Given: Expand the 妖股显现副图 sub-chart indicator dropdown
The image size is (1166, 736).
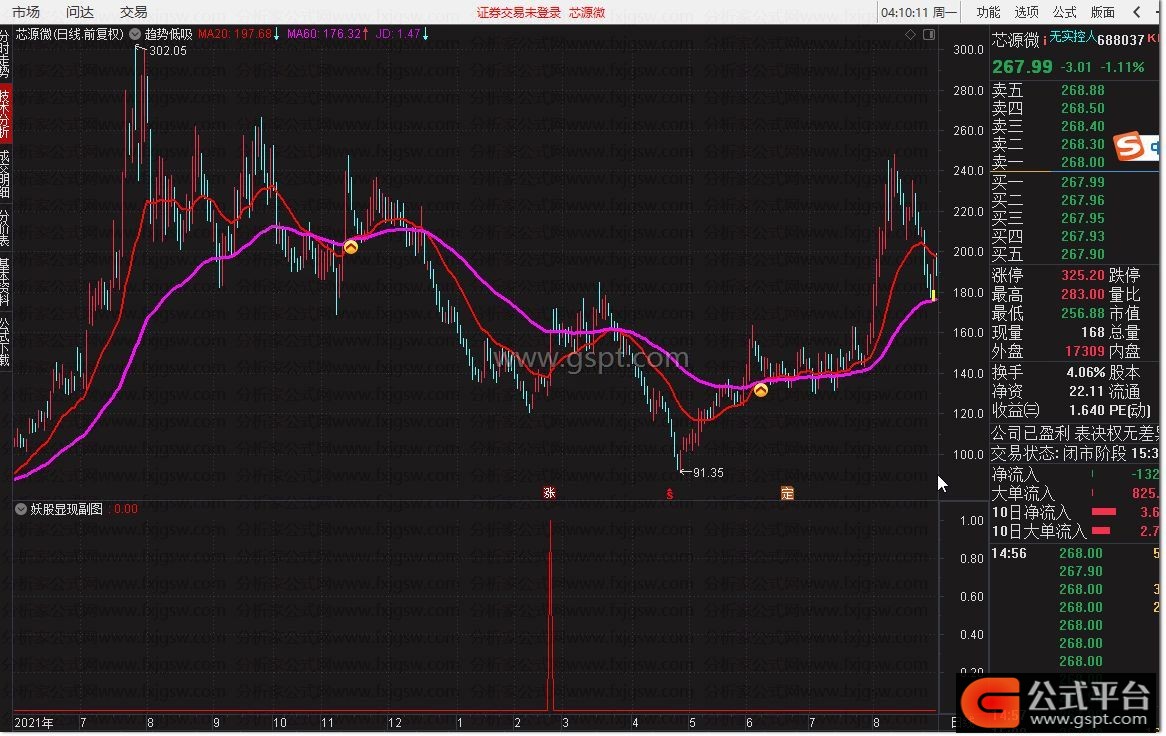Looking at the screenshot, I should (21, 509).
